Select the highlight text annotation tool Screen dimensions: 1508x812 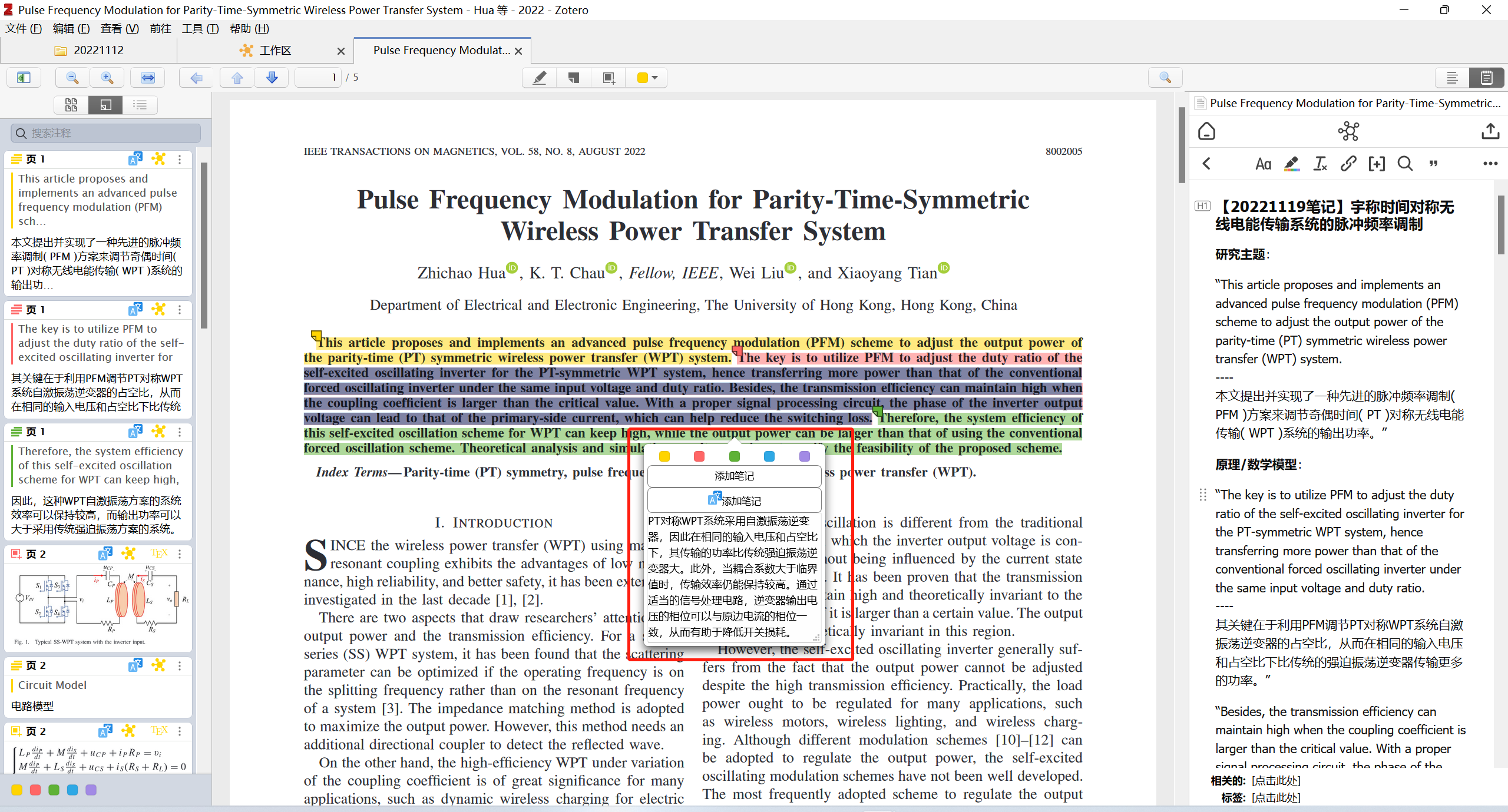(x=539, y=77)
